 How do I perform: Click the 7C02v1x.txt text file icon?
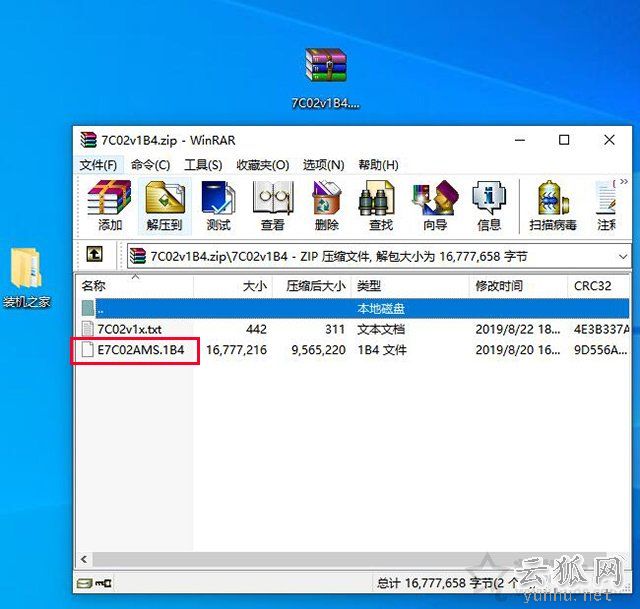87,329
